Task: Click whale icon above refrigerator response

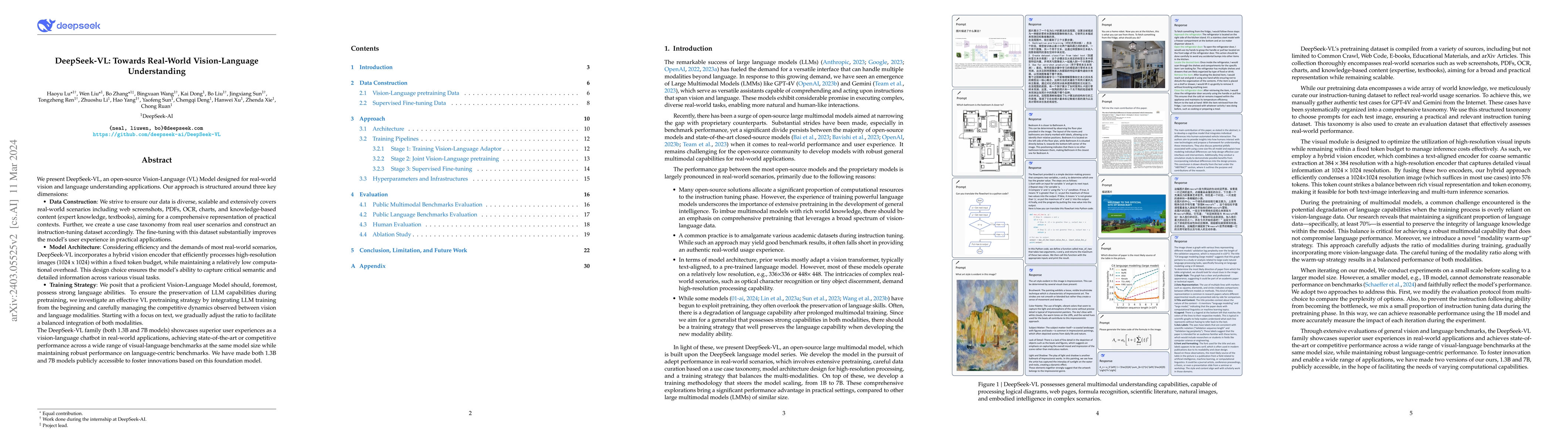Action: [x=1176, y=20]
